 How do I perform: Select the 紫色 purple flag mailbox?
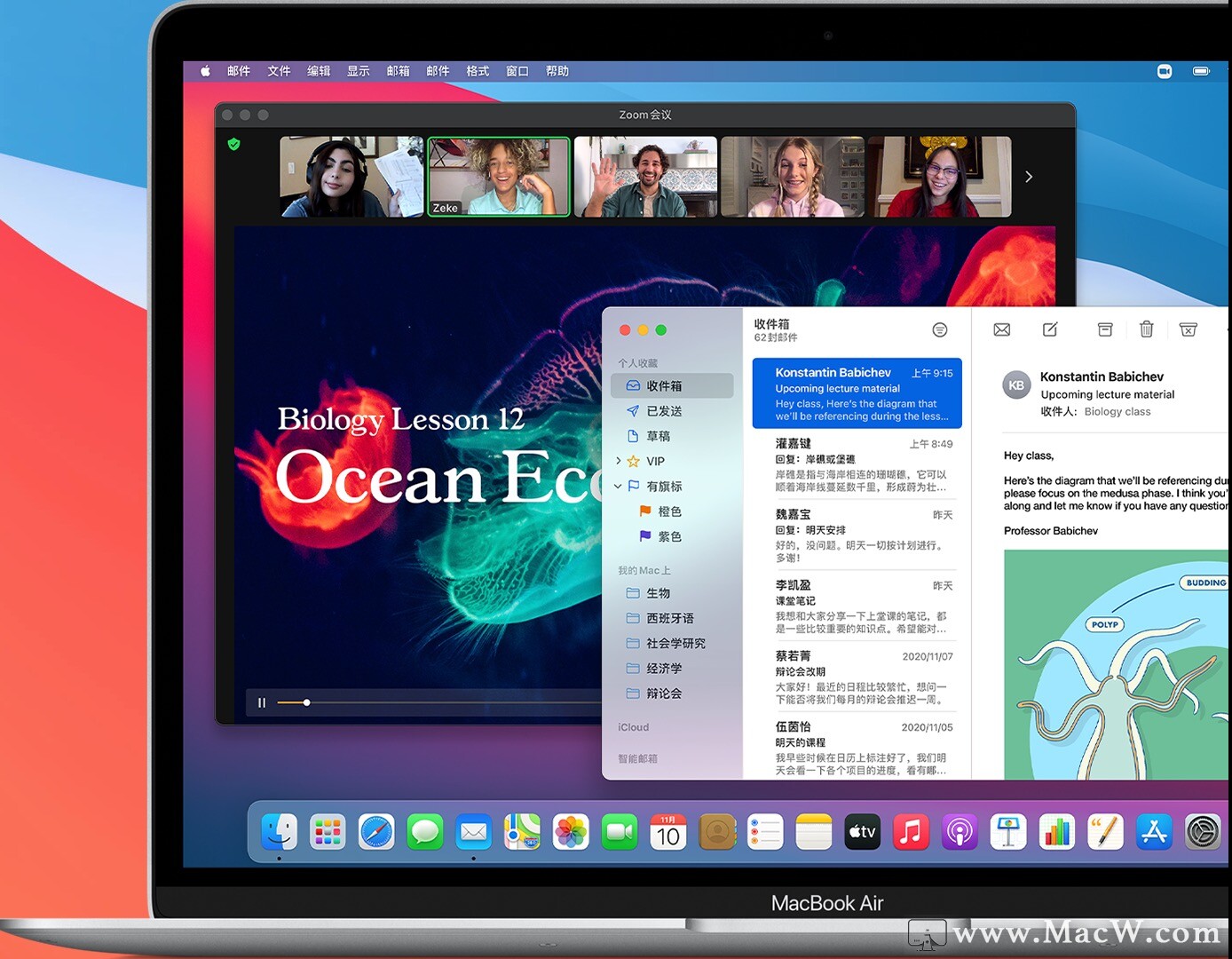click(x=672, y=536)
